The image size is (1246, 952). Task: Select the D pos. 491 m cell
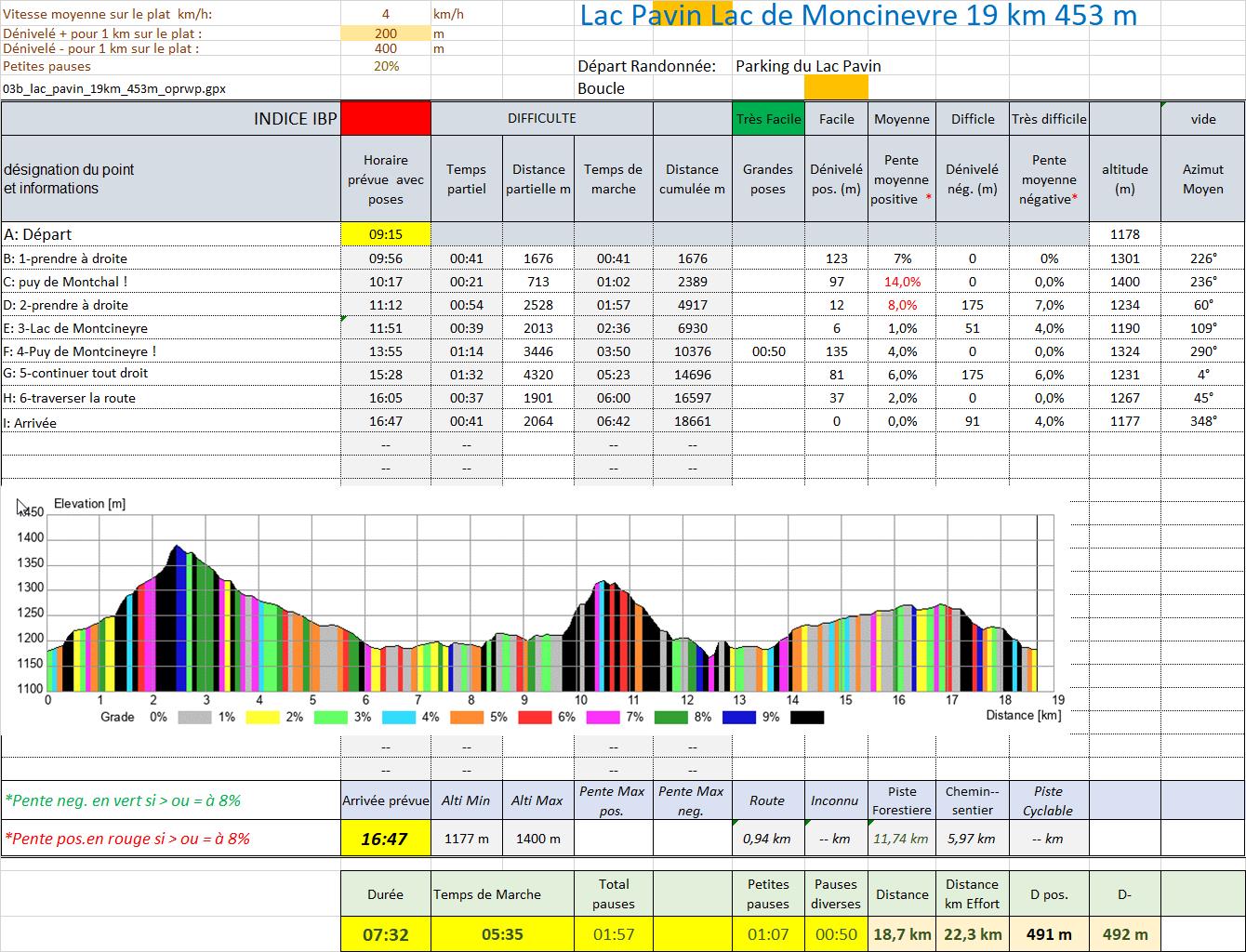(1049, 934)
